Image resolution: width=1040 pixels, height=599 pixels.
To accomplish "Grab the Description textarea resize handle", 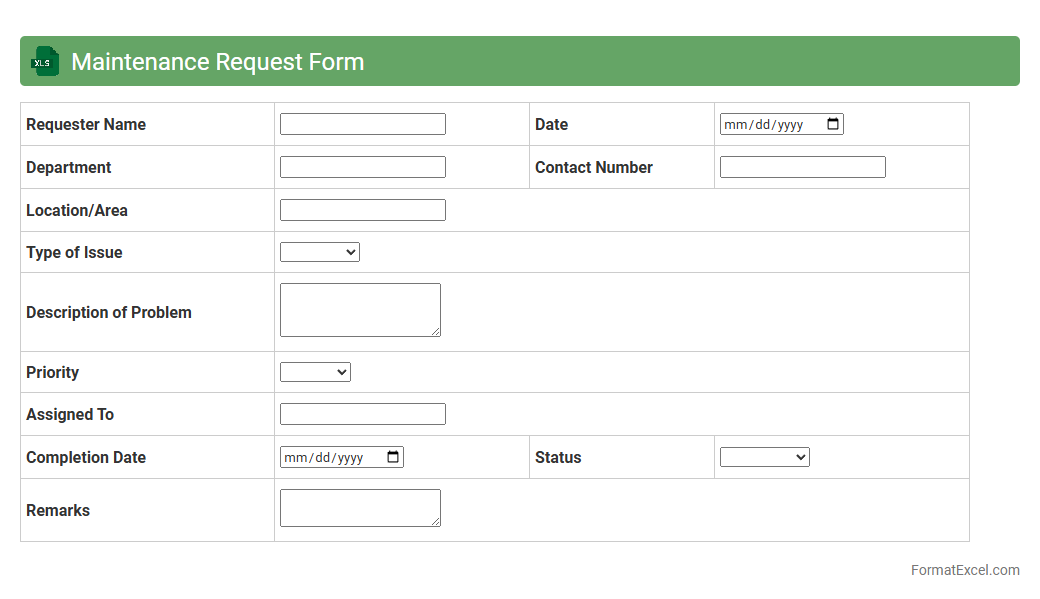I will (x=435, y=331).
